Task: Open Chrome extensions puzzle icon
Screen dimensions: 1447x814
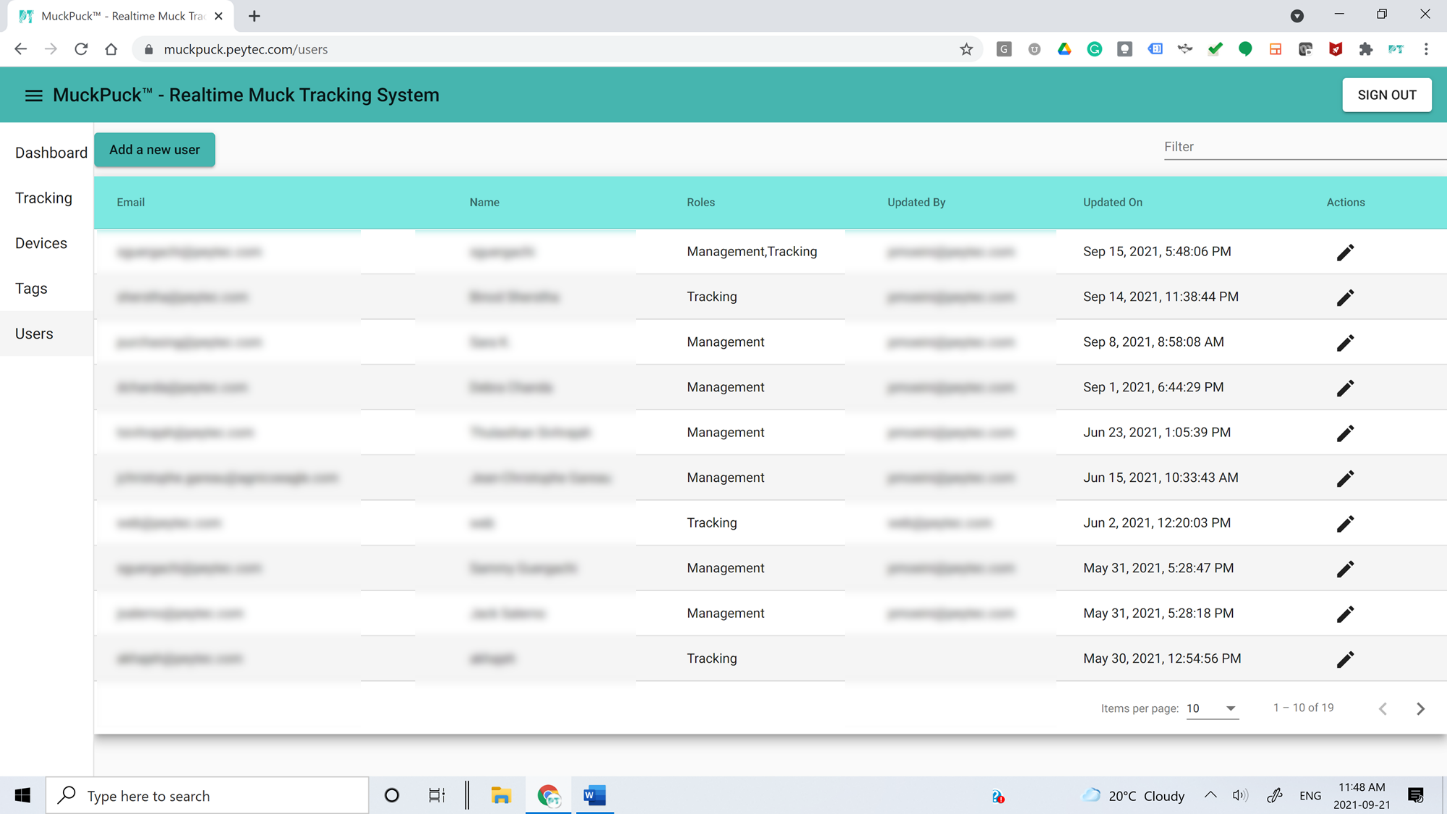Action: (x=1366, y=49)
